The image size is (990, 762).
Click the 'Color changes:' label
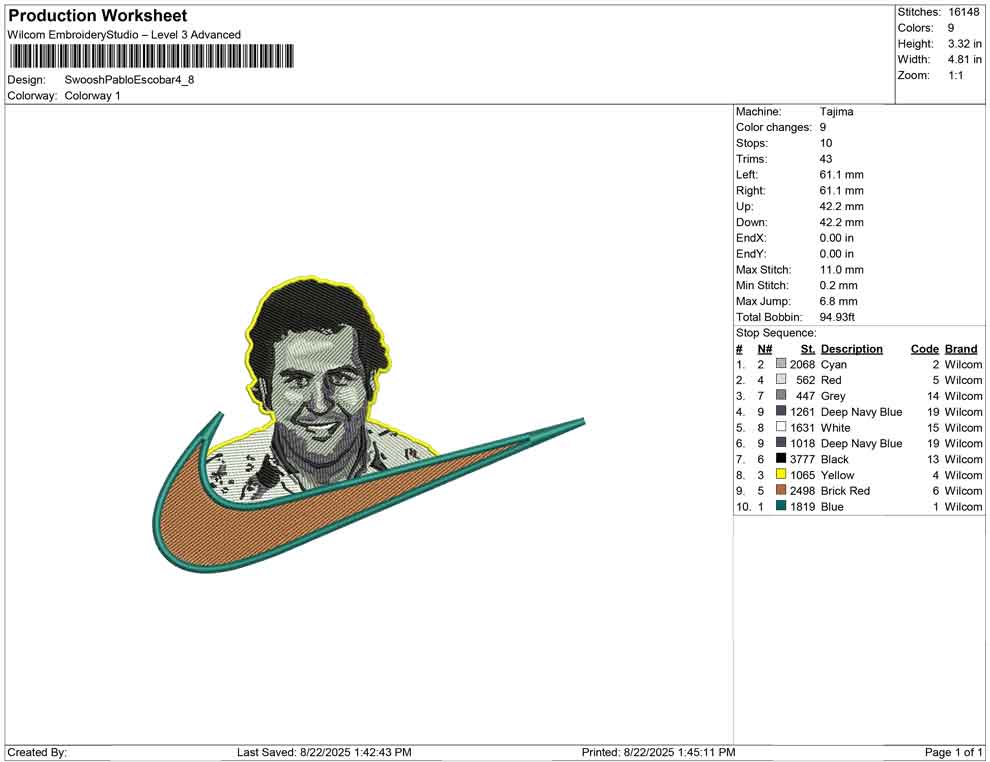(773, 128)
